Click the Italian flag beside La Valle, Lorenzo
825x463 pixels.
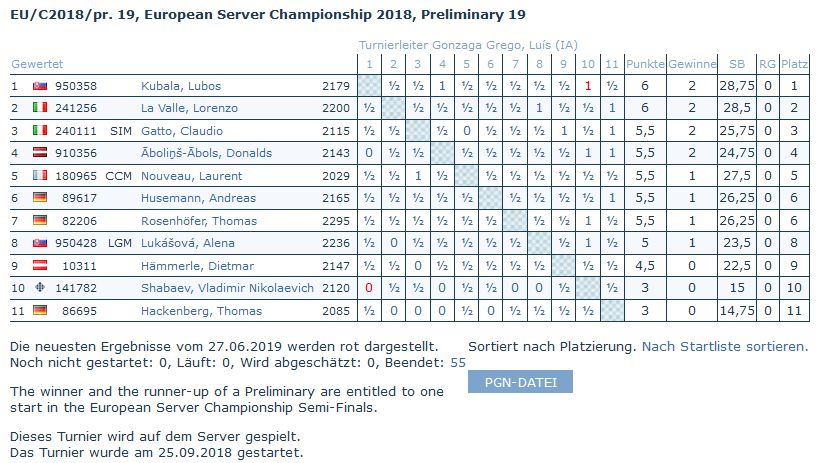coord(40,108)
